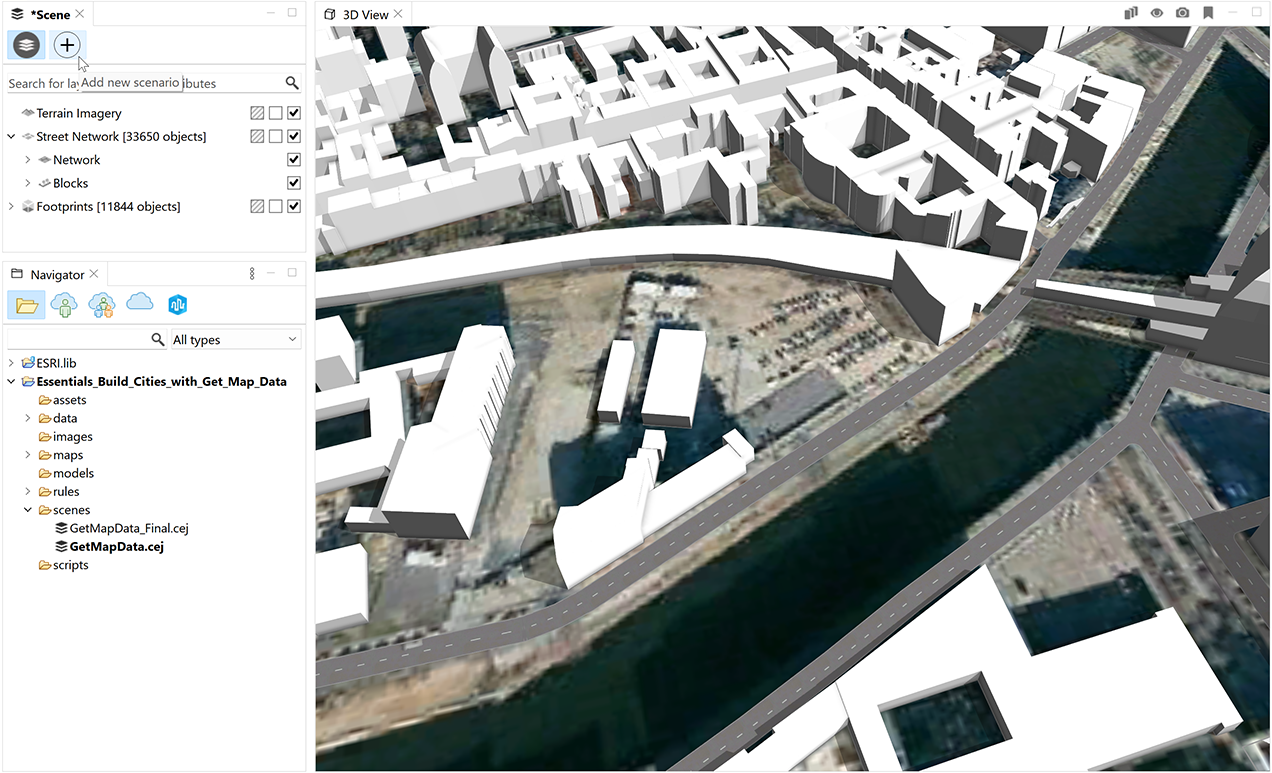The width and height of the screenshot is (1272, 773).
Task: Open the 3D View visibility eye settings
Action: pyautogui.click(x=1157, y=13)
